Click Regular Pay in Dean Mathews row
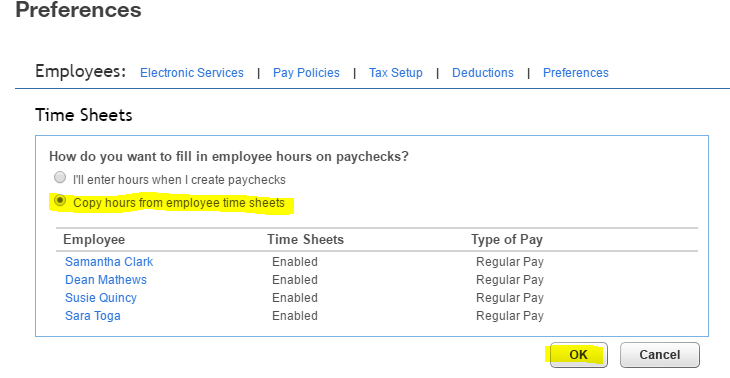Screen dimensions: 730x378 click(x=510, y=280)
